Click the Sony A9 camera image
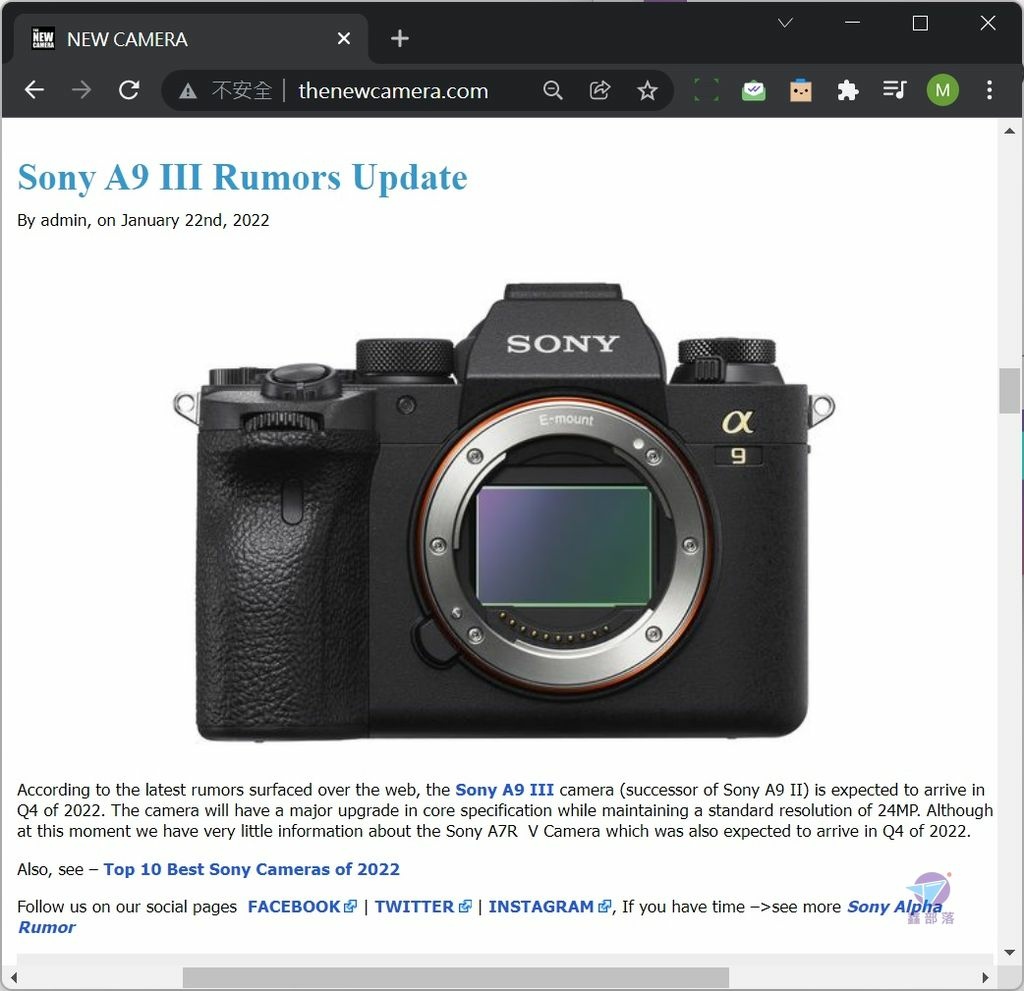Screen dimensions: 1024x991 [x=504, y=513]
